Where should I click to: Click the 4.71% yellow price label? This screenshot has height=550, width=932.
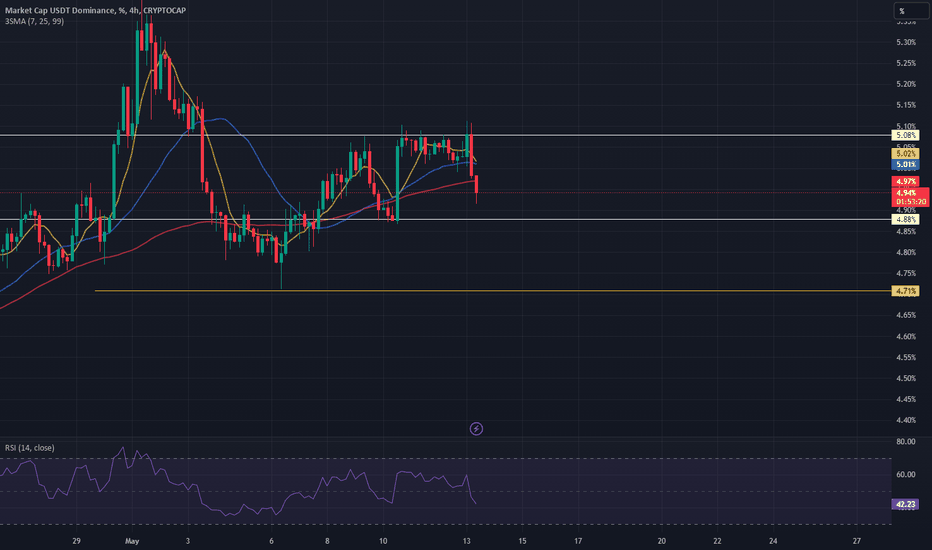tap(906, 291)
